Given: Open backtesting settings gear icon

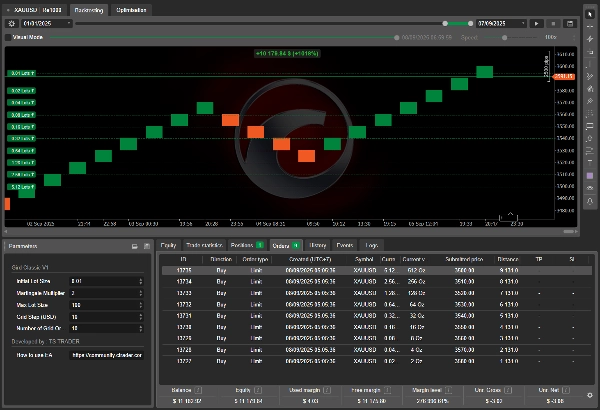Looking at the screenshot, I should [x=11, y=24].
